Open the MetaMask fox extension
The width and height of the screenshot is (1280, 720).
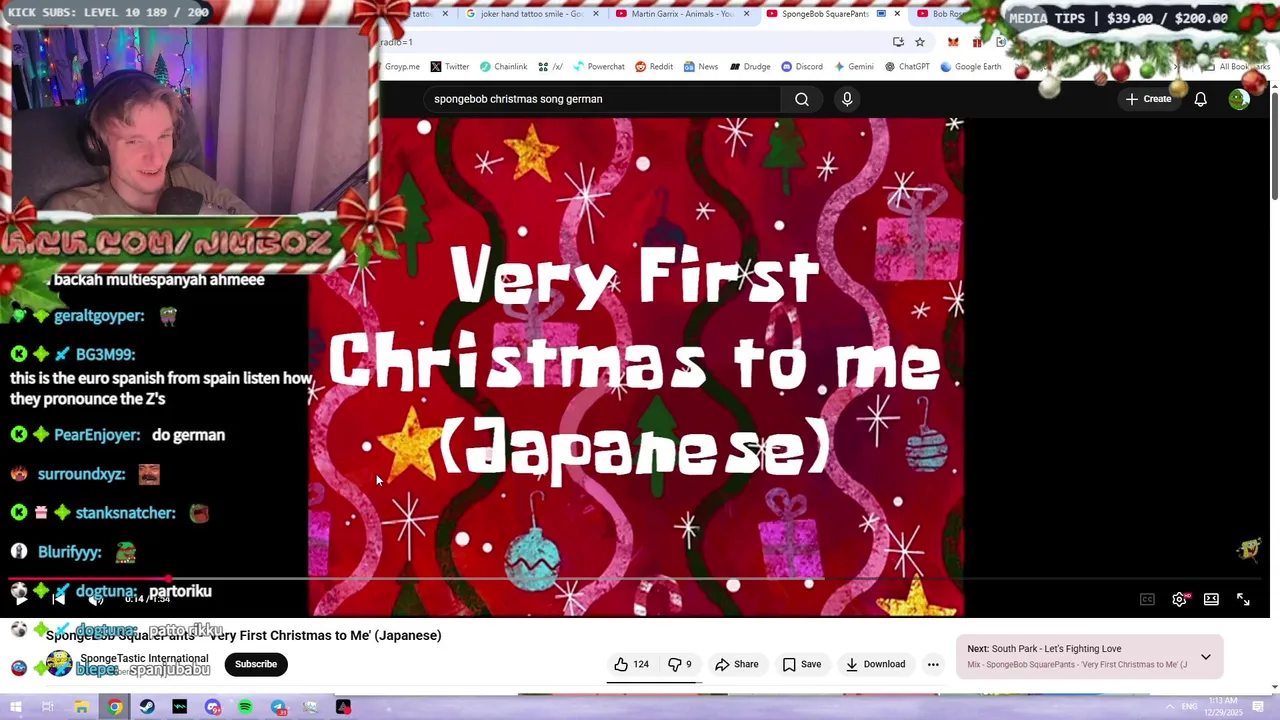[953, 42]
